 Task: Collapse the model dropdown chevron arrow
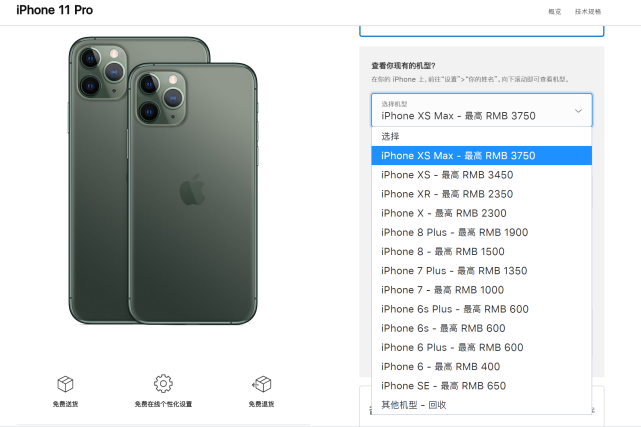[578, 111]
